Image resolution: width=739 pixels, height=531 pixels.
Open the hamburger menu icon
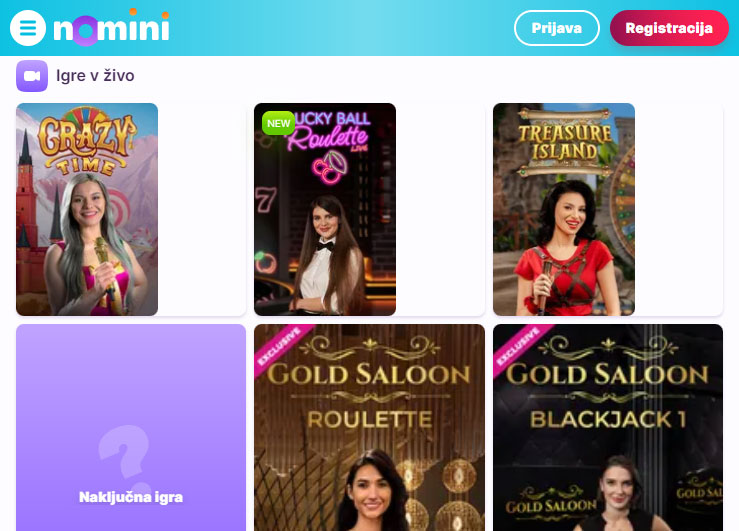pos(28,28)
